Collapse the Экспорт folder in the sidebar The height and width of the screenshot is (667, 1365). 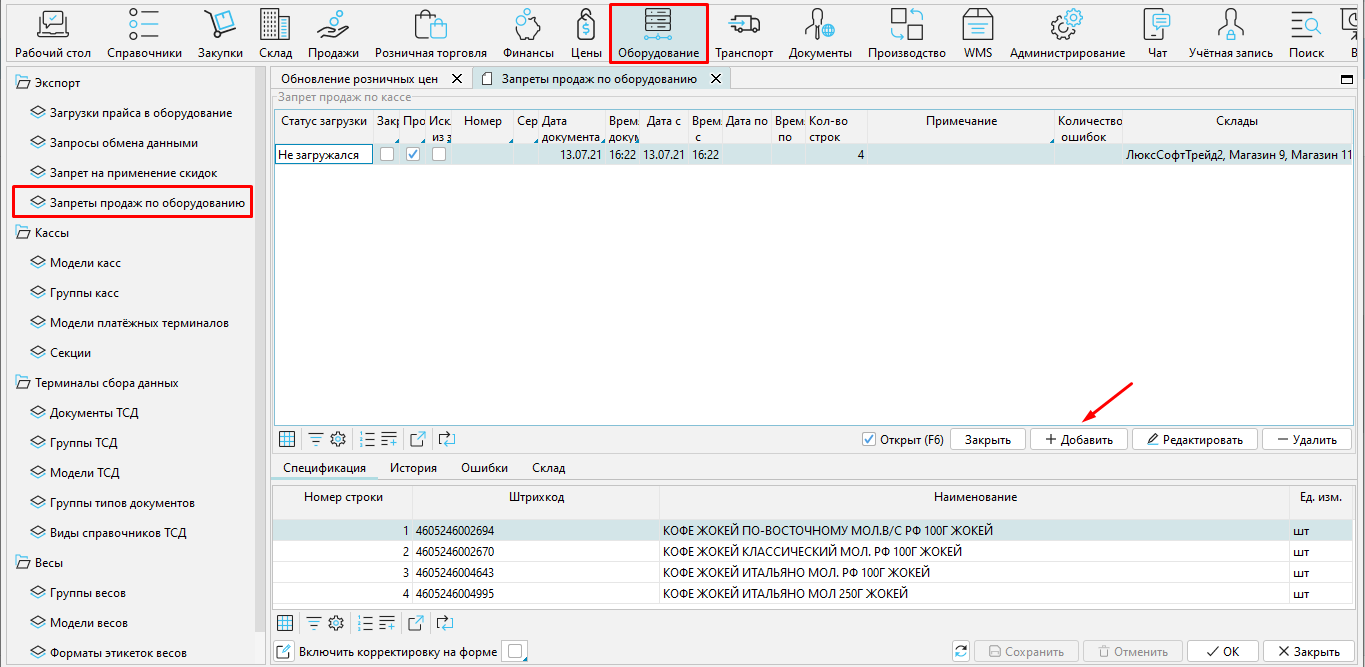[x=23, y=83]
